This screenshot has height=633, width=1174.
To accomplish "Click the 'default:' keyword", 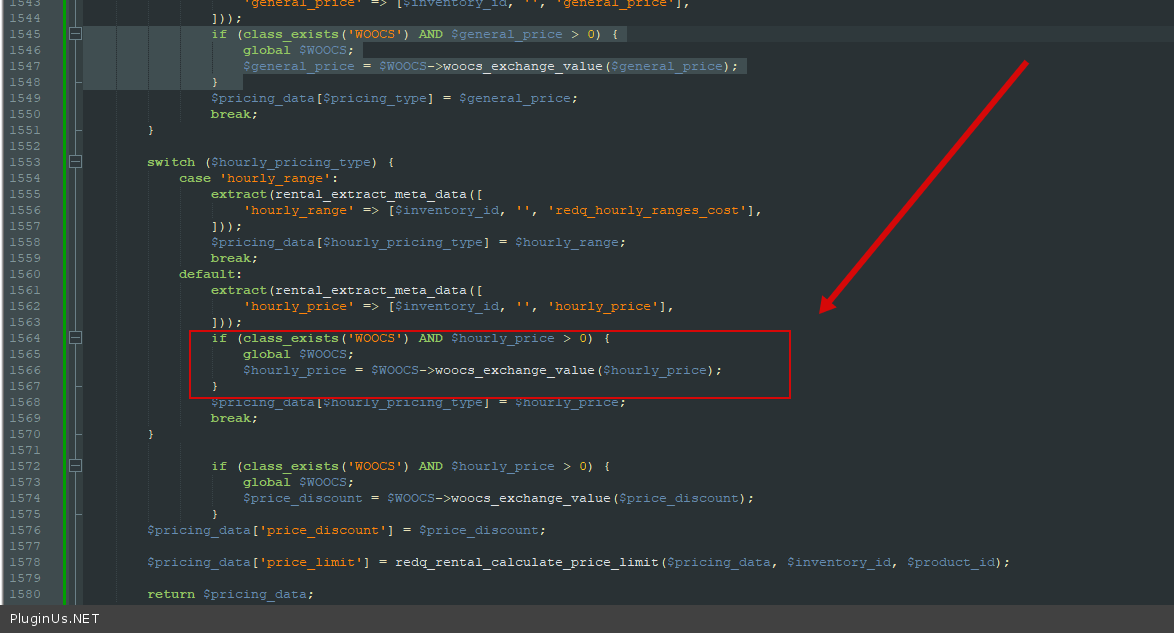I will click(210, 274).
